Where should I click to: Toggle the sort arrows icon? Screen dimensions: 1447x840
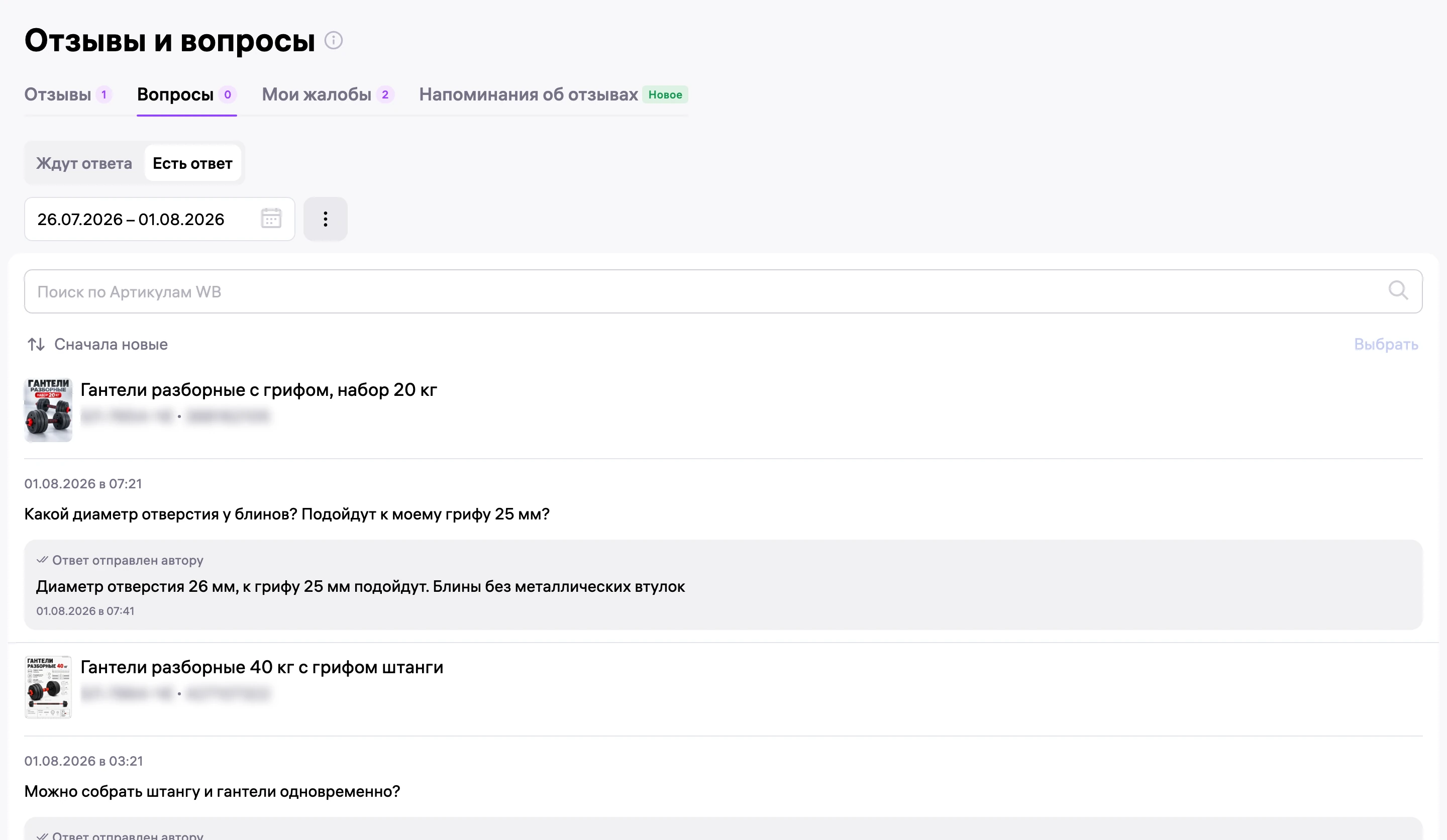tap(36, 344)
